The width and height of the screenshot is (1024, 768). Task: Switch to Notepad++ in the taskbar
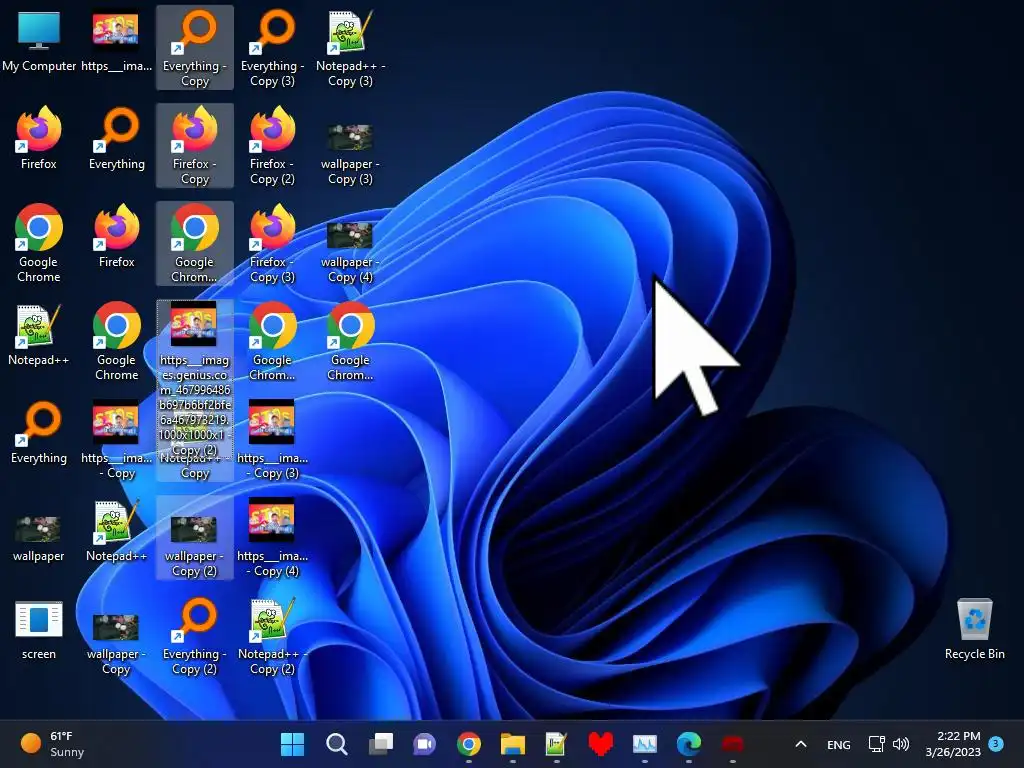(x=556, y=744)
